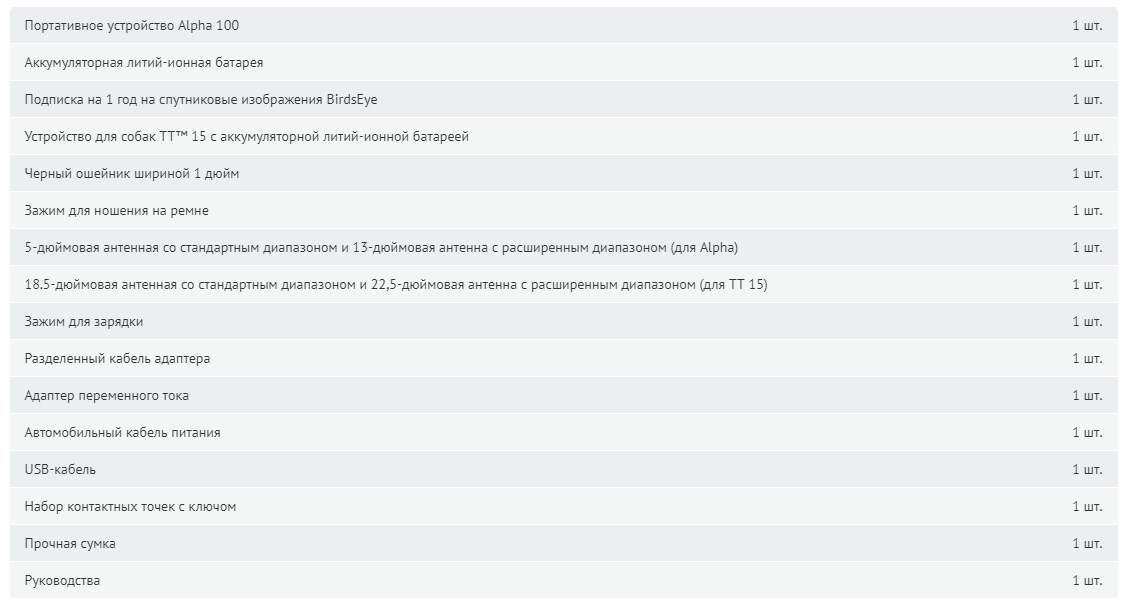
Task: Select the "Зажим для ношения на ремне" row
Action: point(563,210)
